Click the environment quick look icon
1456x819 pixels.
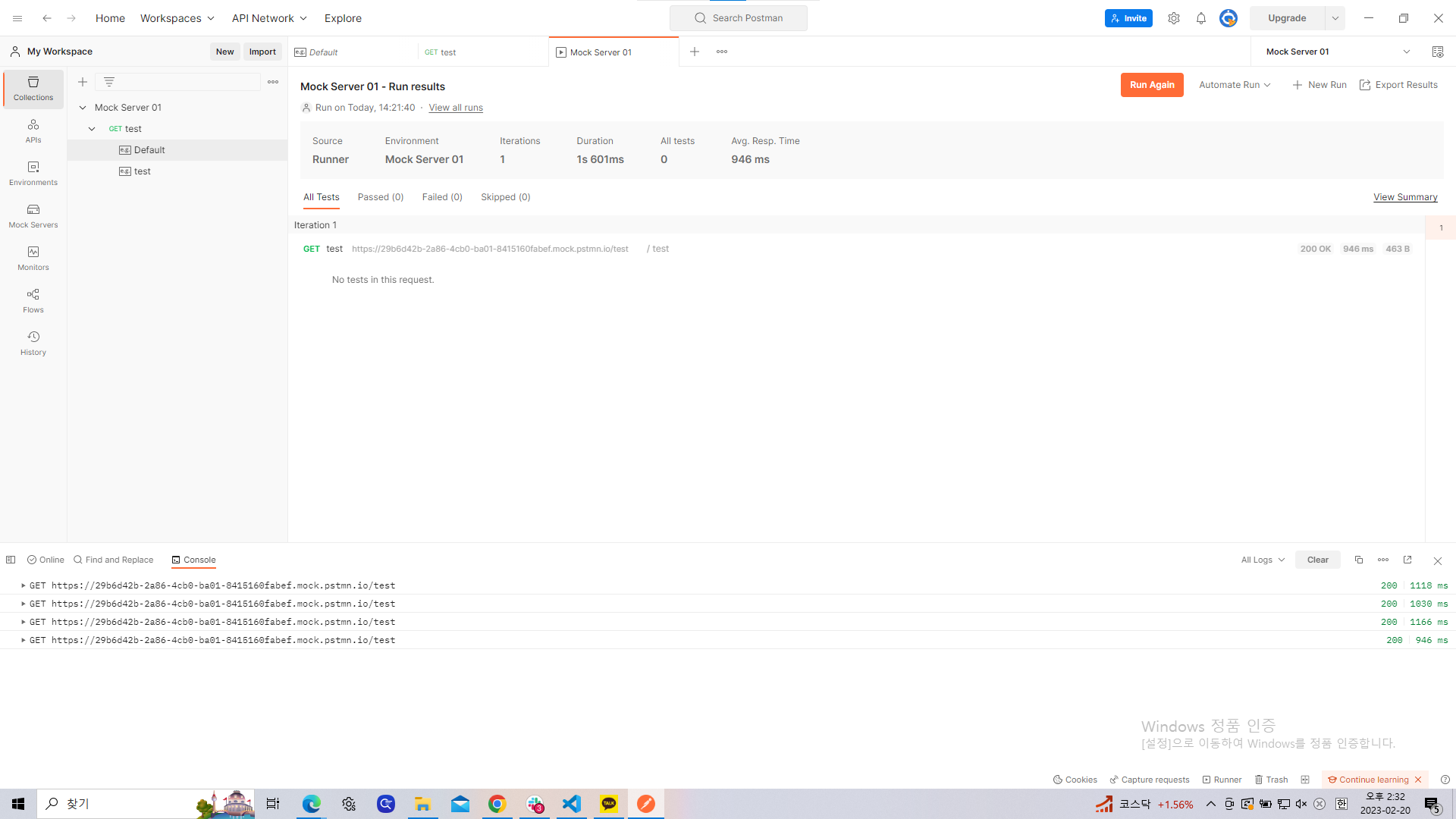point(1437,52)
